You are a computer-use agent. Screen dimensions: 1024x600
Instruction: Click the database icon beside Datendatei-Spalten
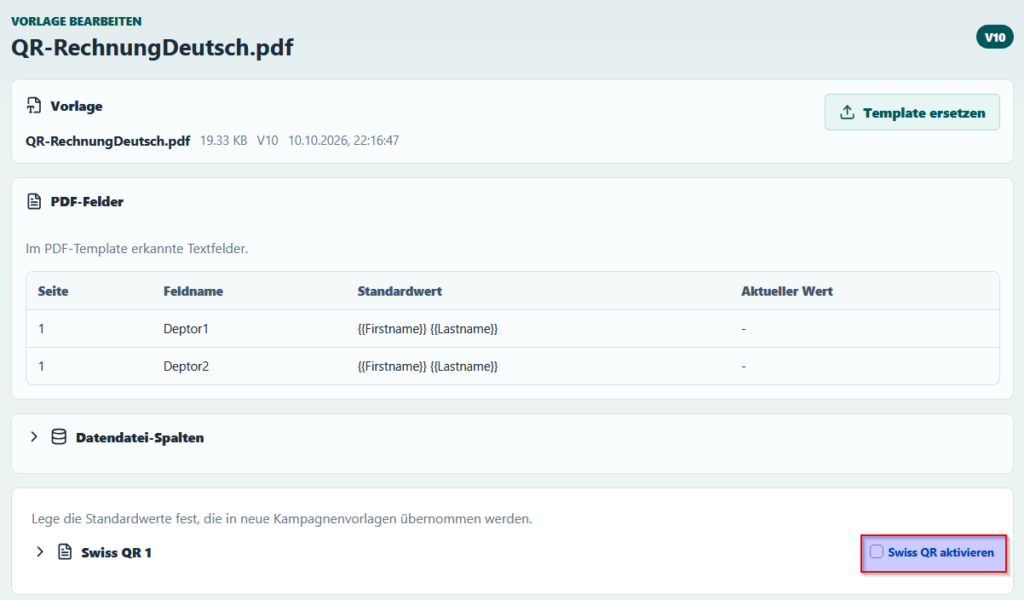[59, 437]
